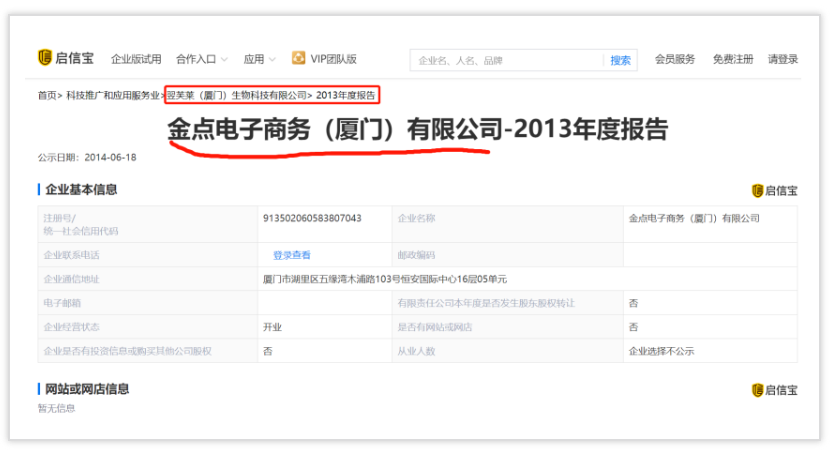Screen dimensions: 835x457
Task: Click the 金点电子商务 2013年度报告 page title
Action: click(417, 130)
